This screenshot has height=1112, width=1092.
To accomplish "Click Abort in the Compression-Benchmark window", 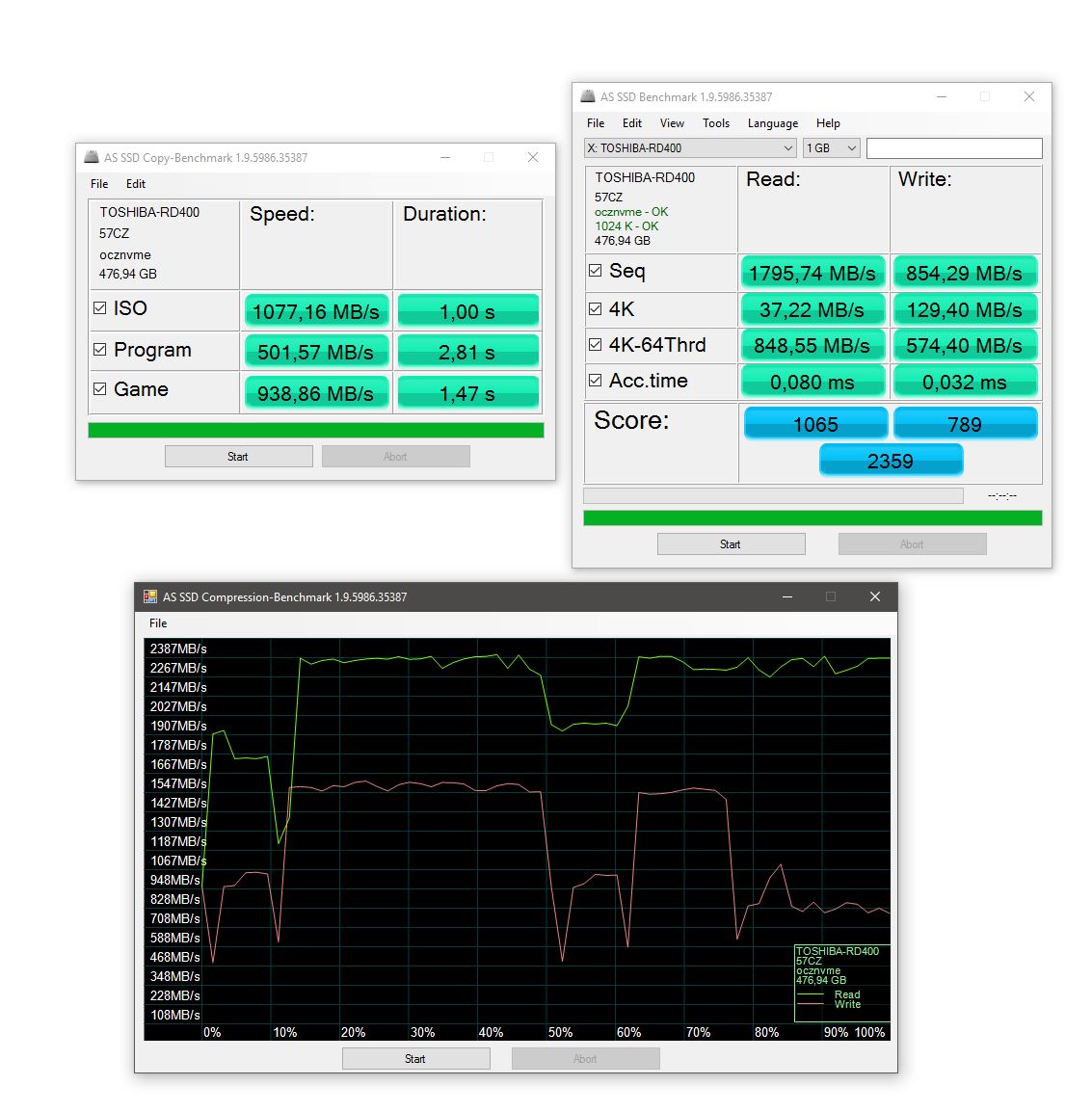I will (x=585, y=1058).
